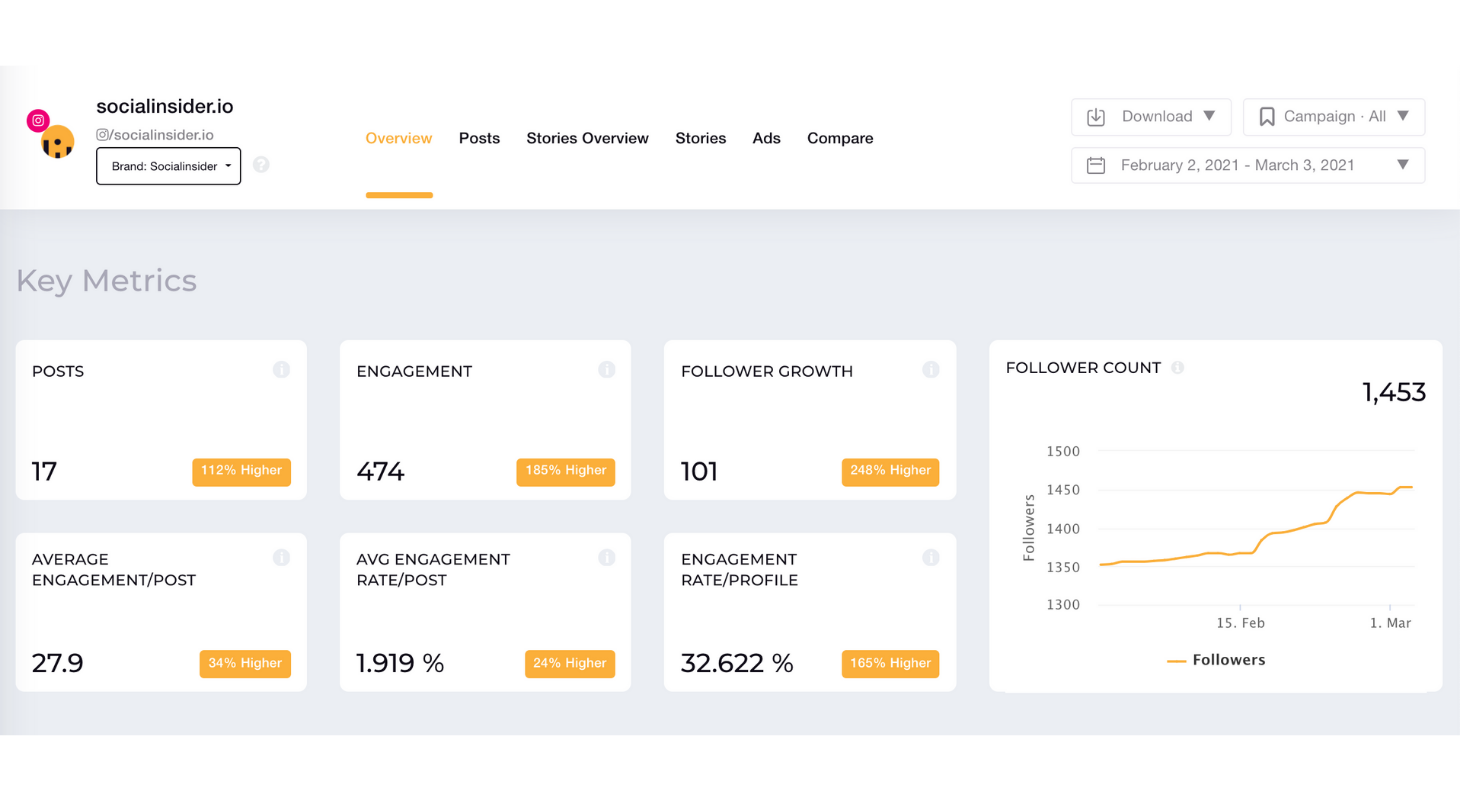
Task: Click the socialinsider.io profile name heading
Action: click(x=165, y=106)
